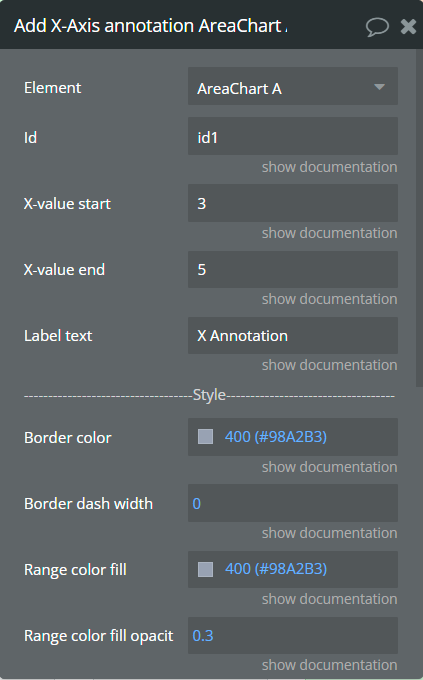Show documentation under X-value end

click(x=329, y=299)
